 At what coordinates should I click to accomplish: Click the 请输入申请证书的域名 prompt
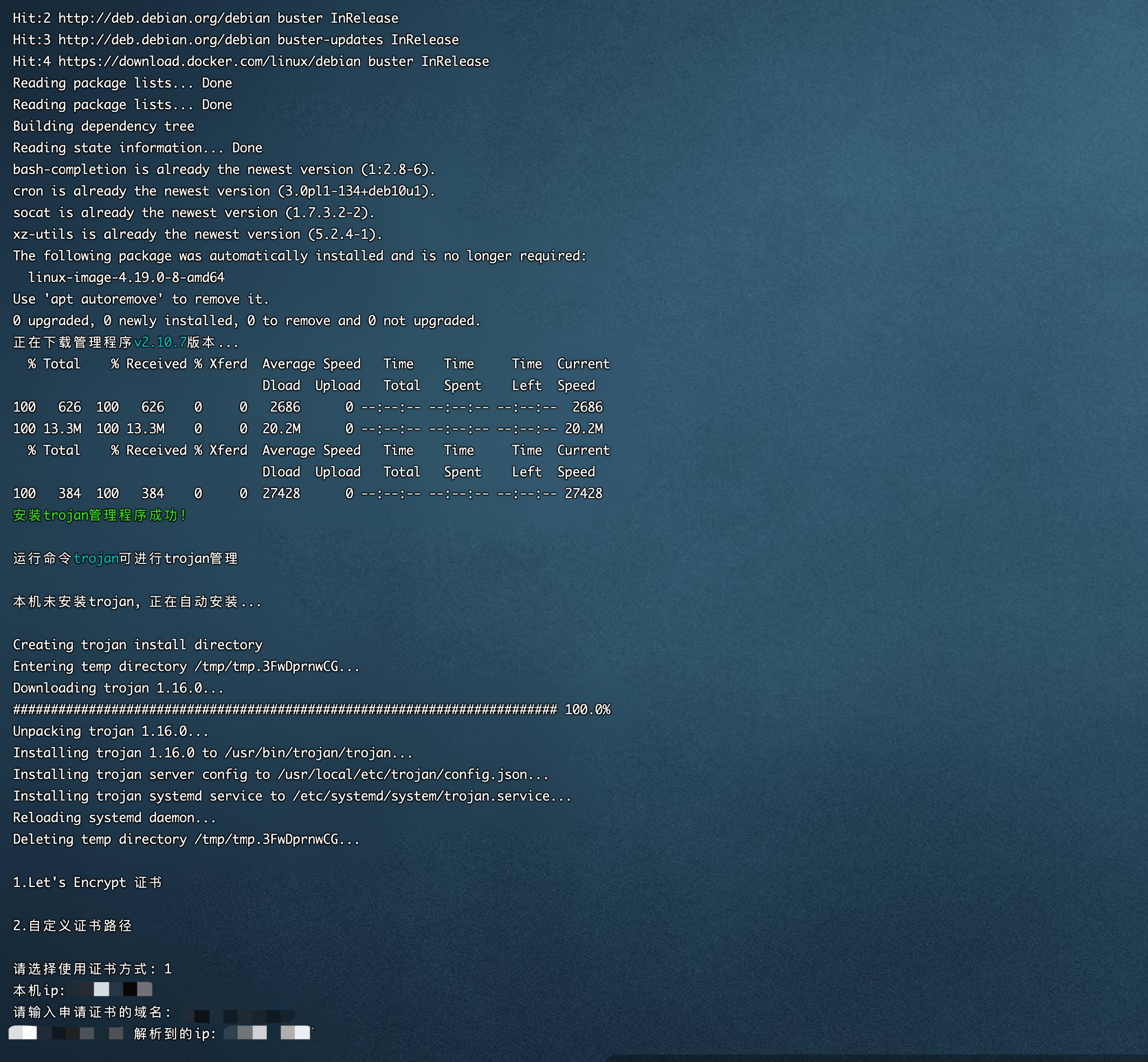92,1012
